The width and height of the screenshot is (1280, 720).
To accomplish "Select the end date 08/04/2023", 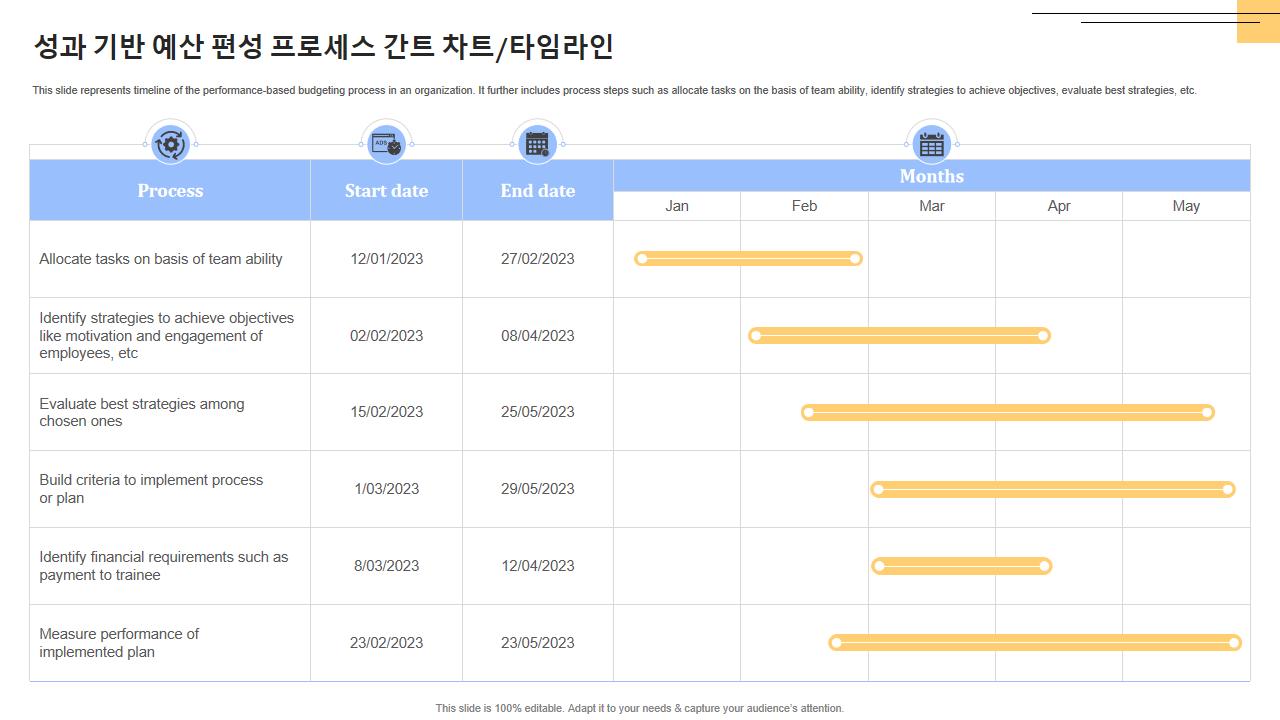I will (538, 336).
